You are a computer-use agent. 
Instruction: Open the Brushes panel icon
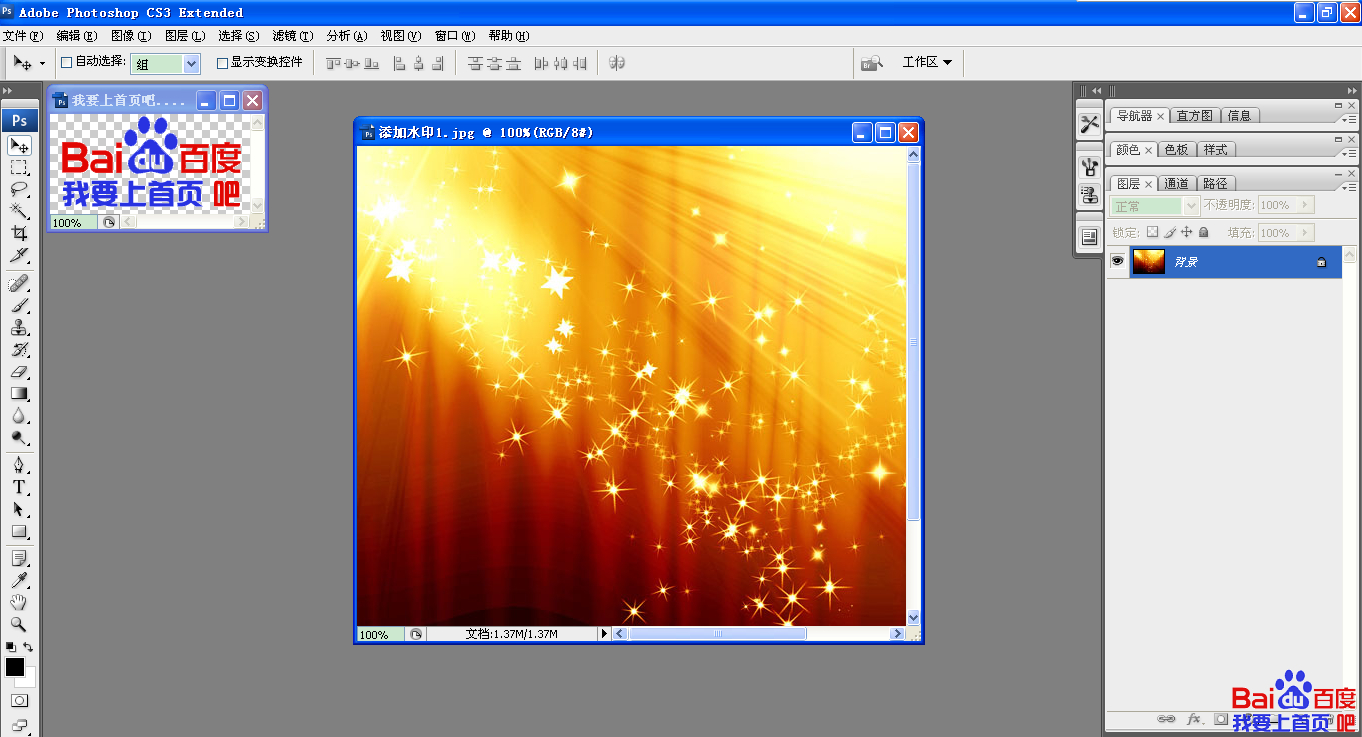click(x=1090, y=170)
